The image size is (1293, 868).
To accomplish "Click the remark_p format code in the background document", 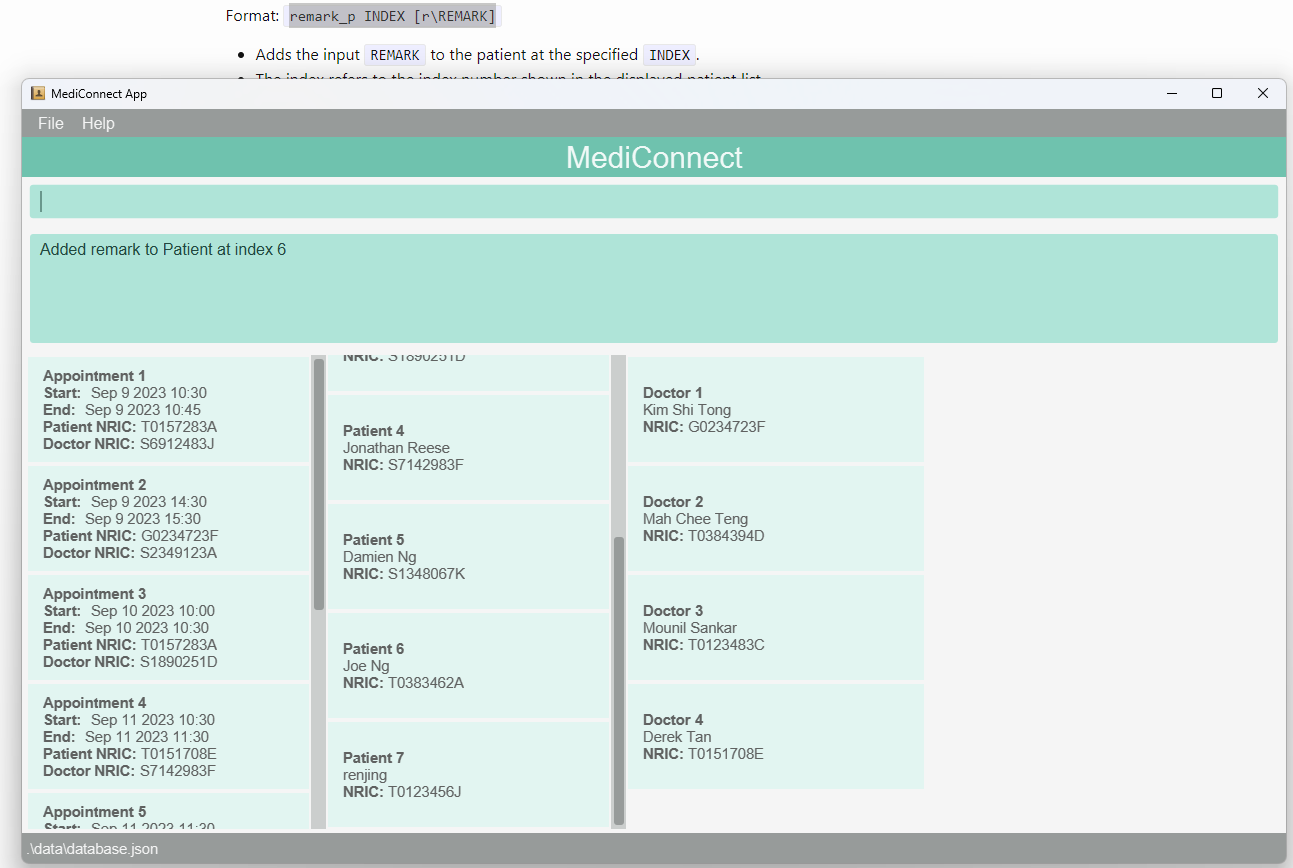I will pyautogui.click(x=392, y=16).
